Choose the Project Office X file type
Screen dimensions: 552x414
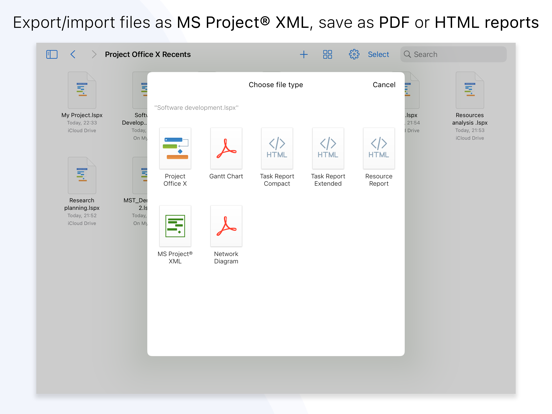coord(175,157)
